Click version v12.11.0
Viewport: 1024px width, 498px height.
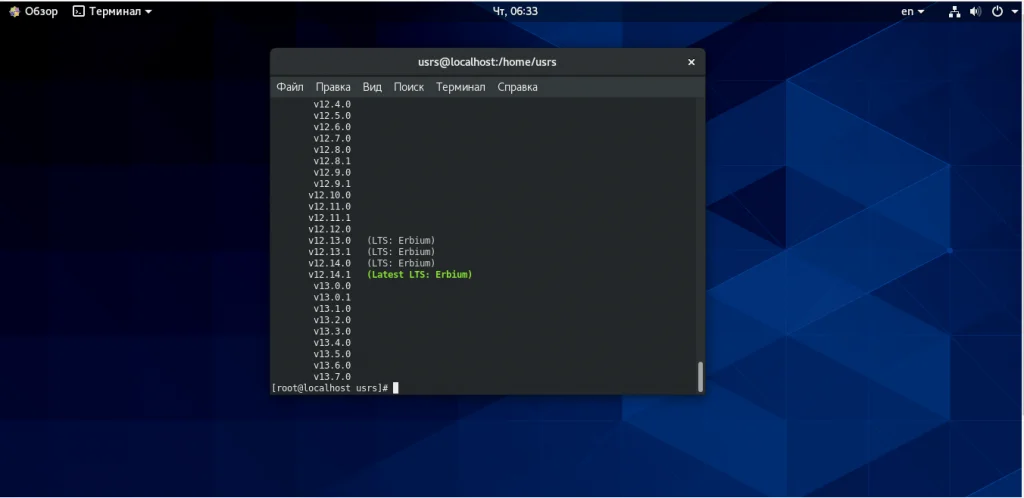[x=330, y=207]
